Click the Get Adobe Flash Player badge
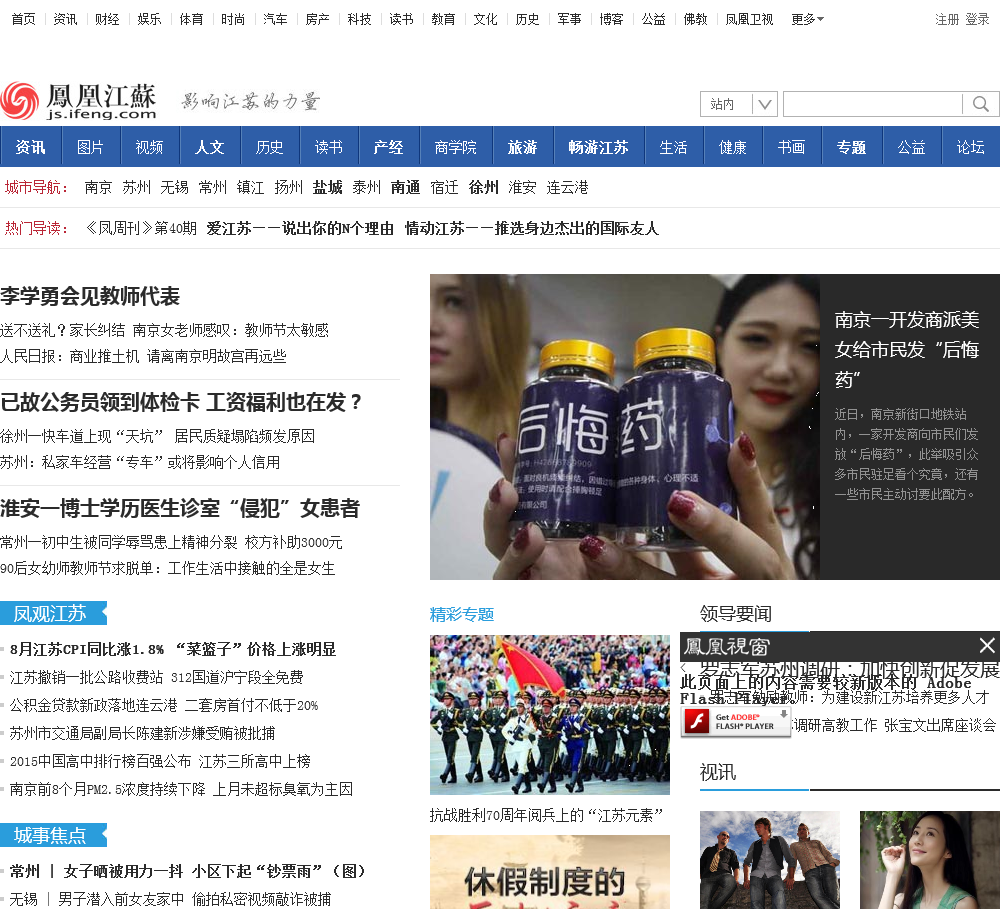The image size is (1000, 909). click(x=736, y=721)
